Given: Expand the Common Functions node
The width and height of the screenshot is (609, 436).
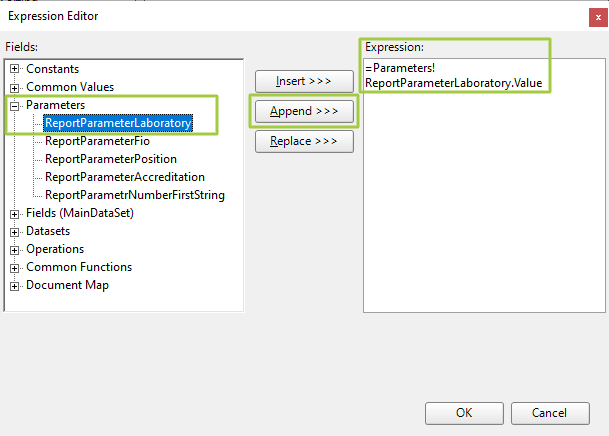Looking at the screenshot, I should pyautogui.click(x=15, y=267).
